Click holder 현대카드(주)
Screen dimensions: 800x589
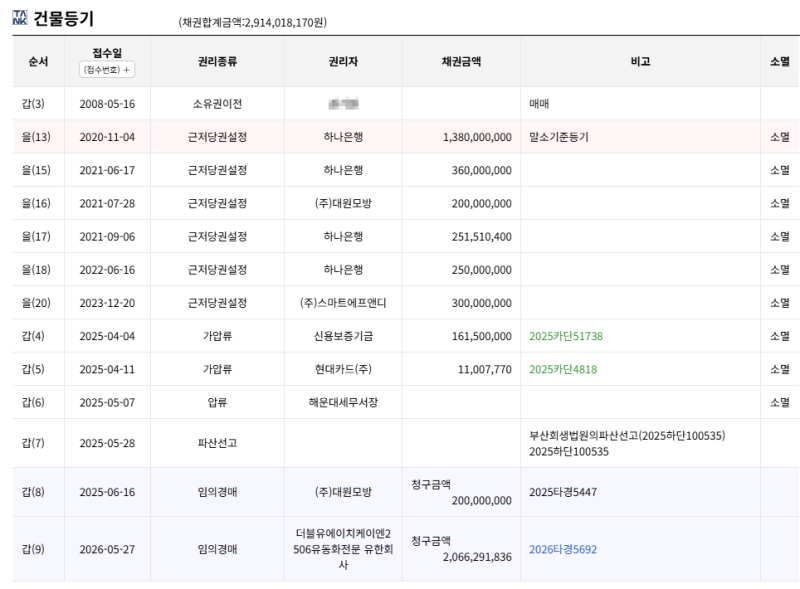343,370
